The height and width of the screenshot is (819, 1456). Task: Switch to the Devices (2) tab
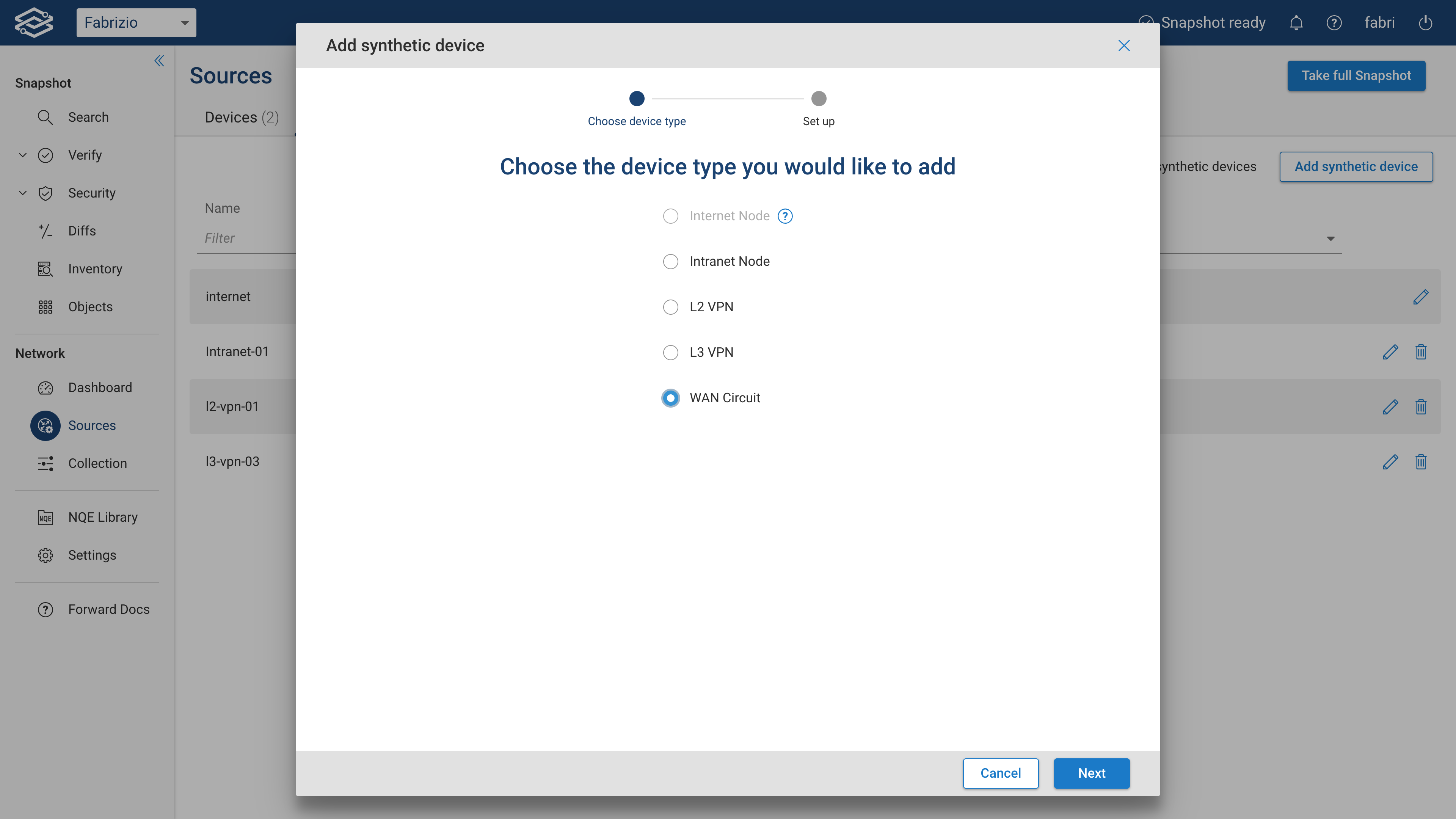coord(242,117)
